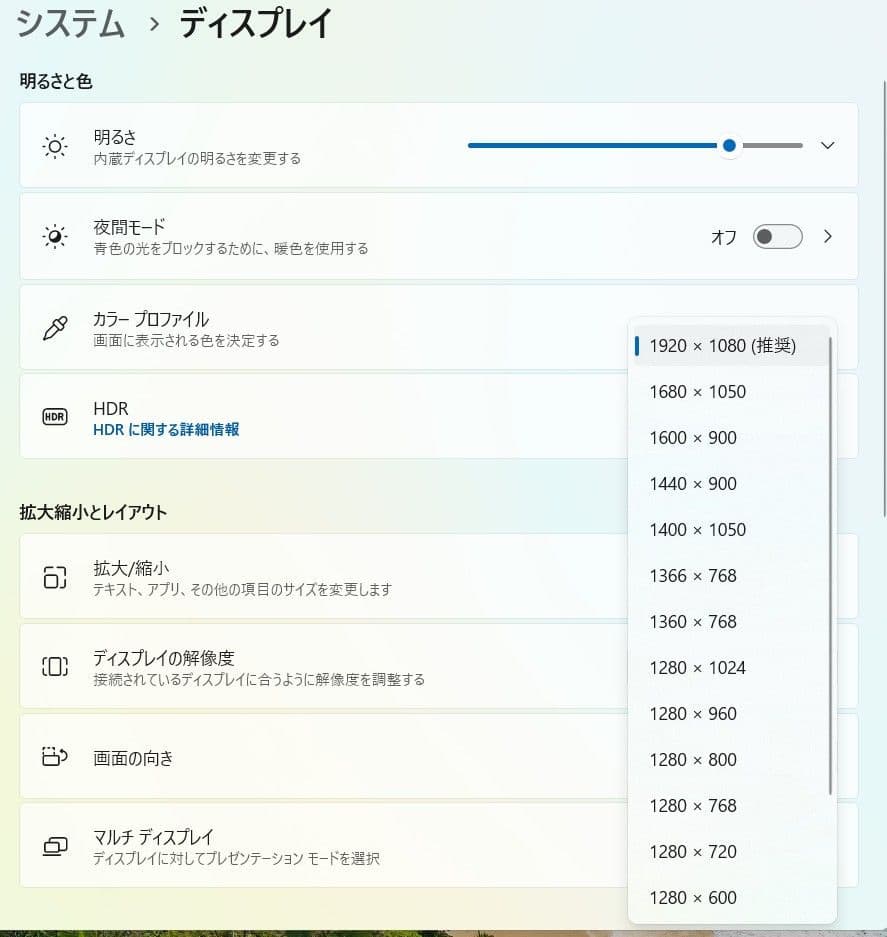Expand the 明るさ row chevron
This screenshot has height=937, width=887.
827,145
